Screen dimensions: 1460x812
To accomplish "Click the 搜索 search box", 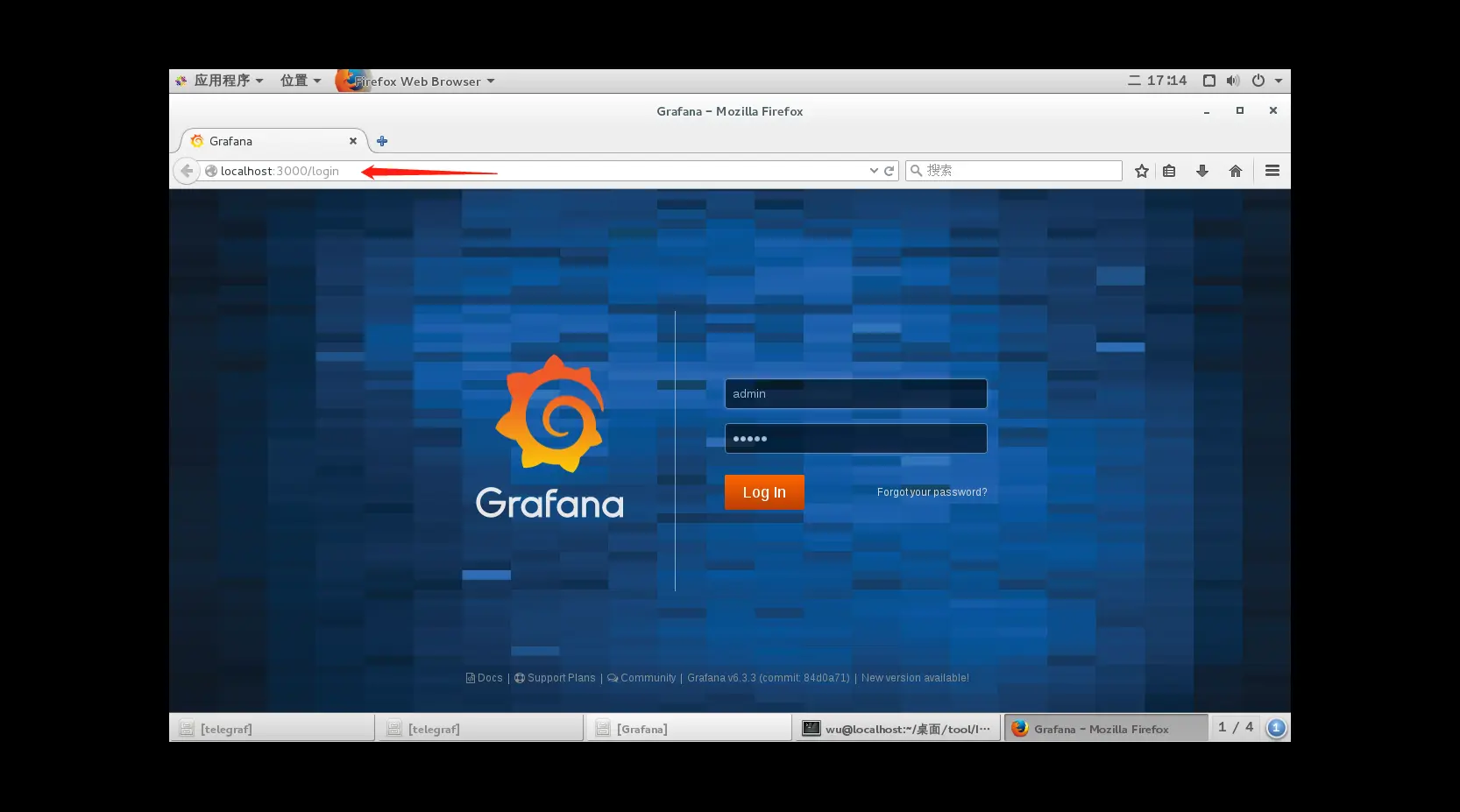I will [x=1014, y=171].
